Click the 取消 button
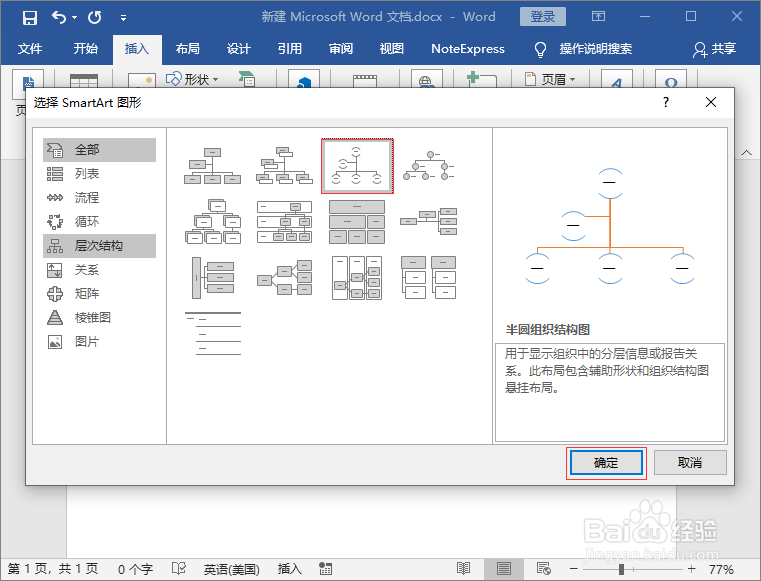Viewport: 761px width, 581px height. tap(690, 463)
